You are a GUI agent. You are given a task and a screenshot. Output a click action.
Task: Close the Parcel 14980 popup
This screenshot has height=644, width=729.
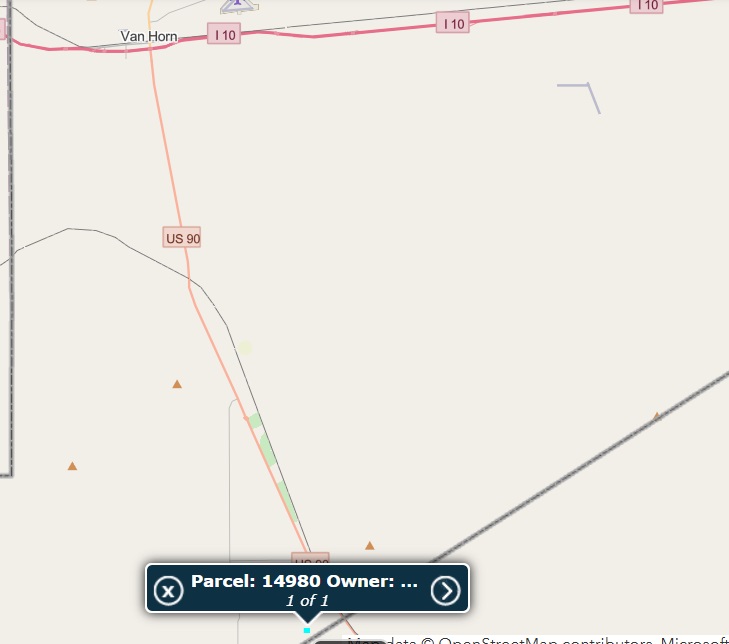(x=168, y=591)
